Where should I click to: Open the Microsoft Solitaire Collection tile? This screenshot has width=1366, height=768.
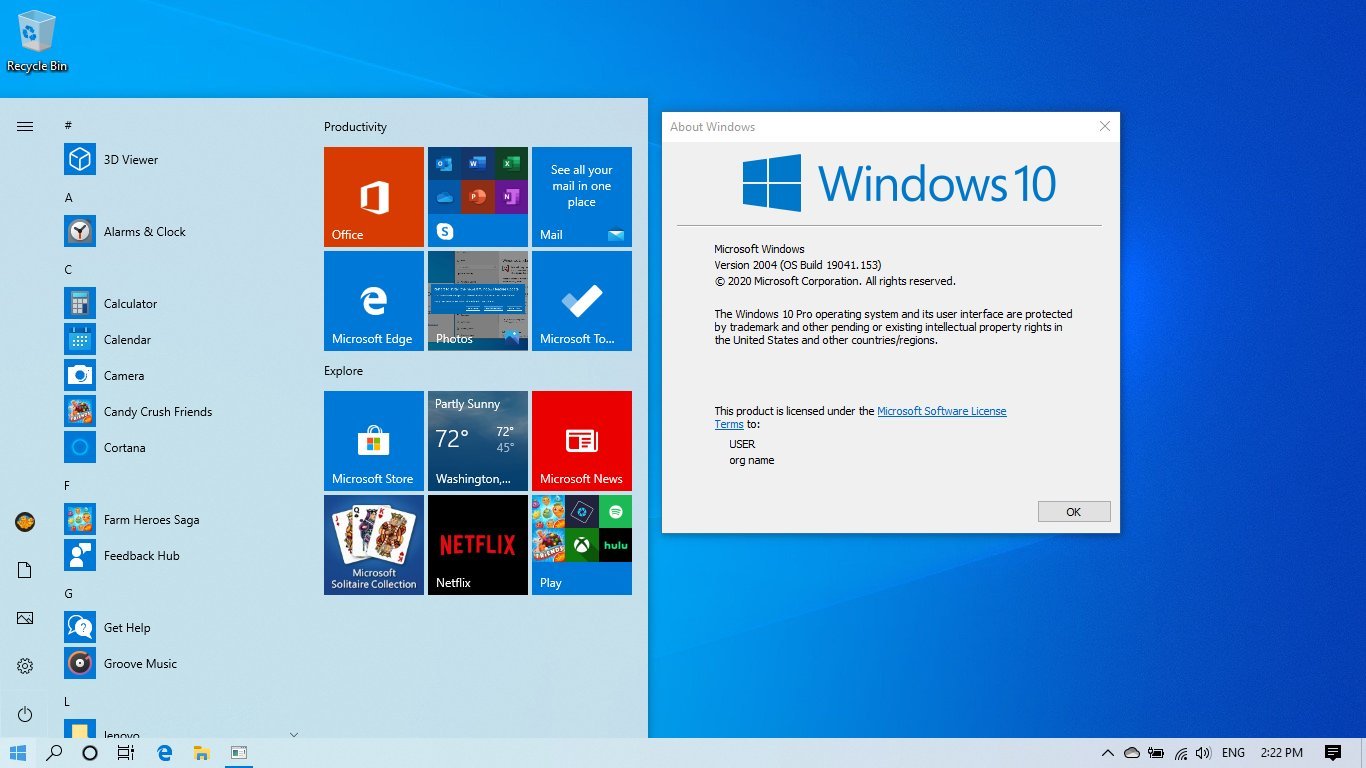[x=374, y=545]
